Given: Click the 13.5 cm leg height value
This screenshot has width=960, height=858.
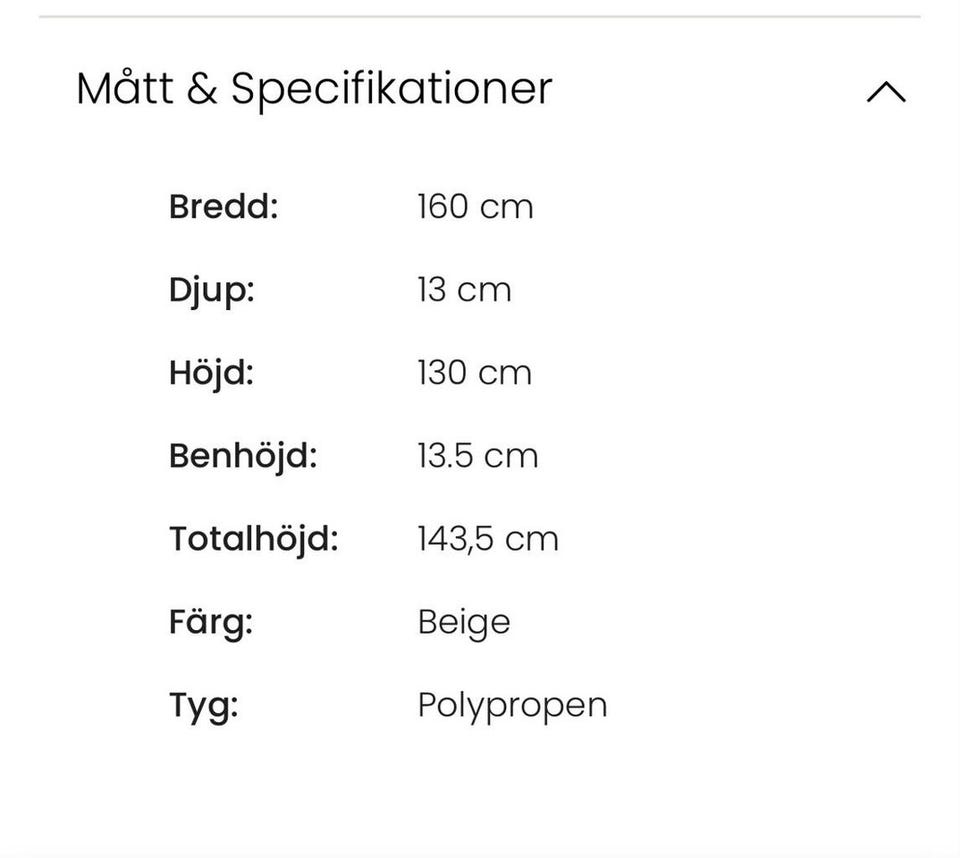Looking at the screenshot, I should [477, 456].
